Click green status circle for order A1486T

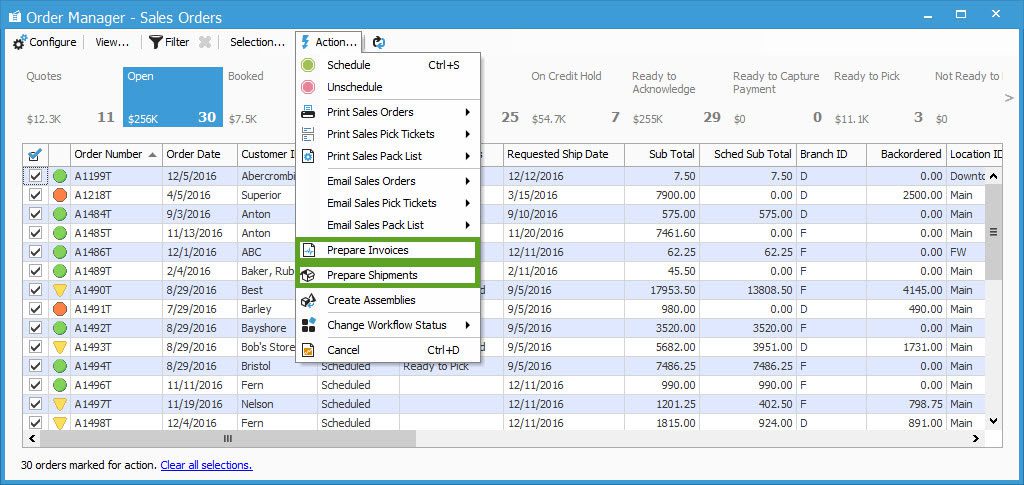(x=60, y=252)
